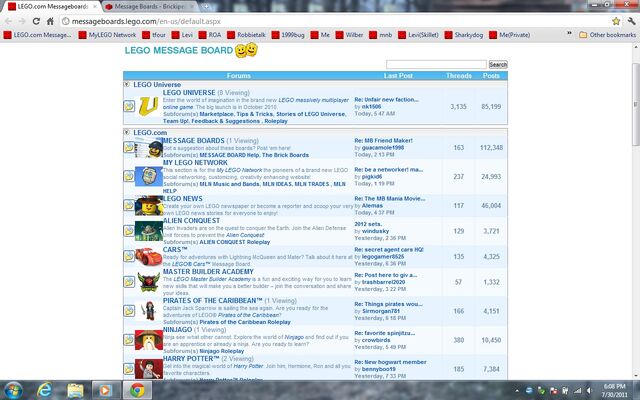Click the volume icon in system tray

pyautogui.click(x=589, y=391)
